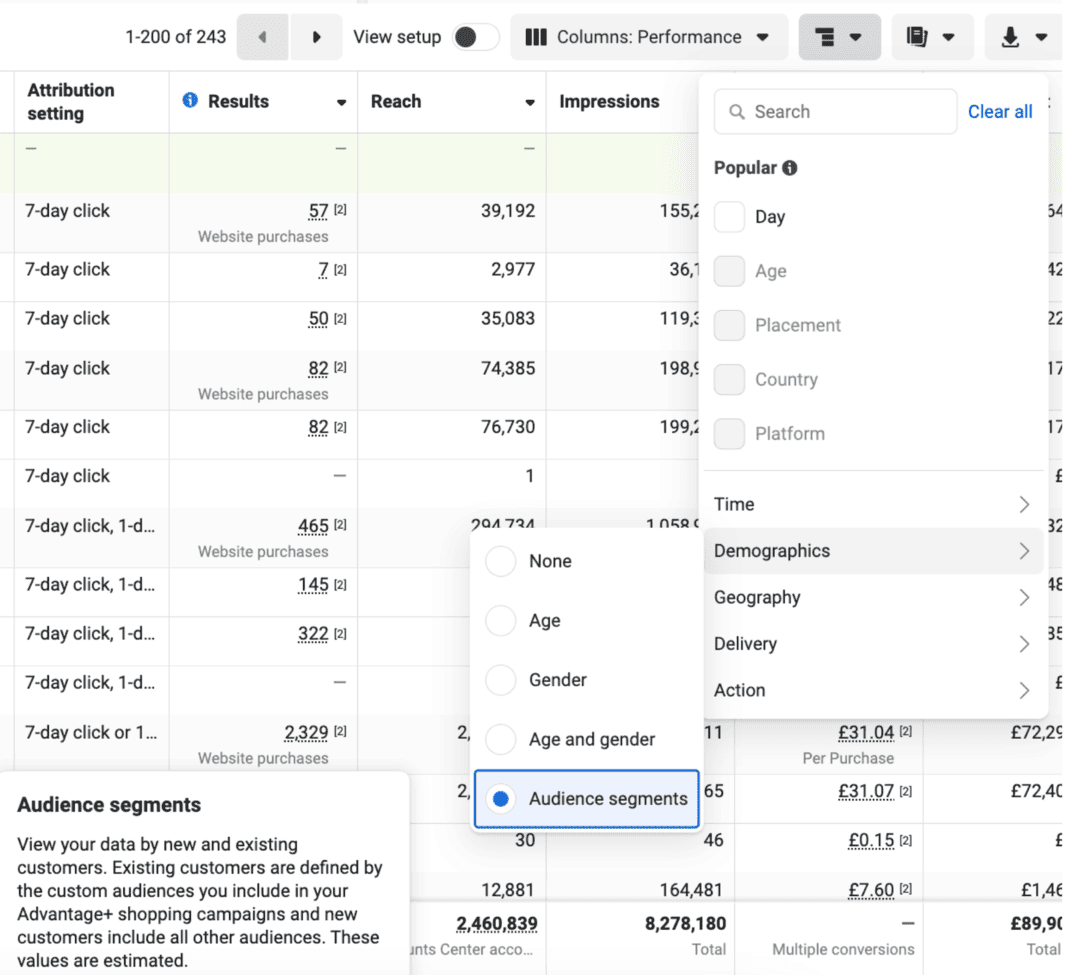1070x975 pixels.
Task: Check the Age checkbox under Popular
Action: tap(729, 271)
